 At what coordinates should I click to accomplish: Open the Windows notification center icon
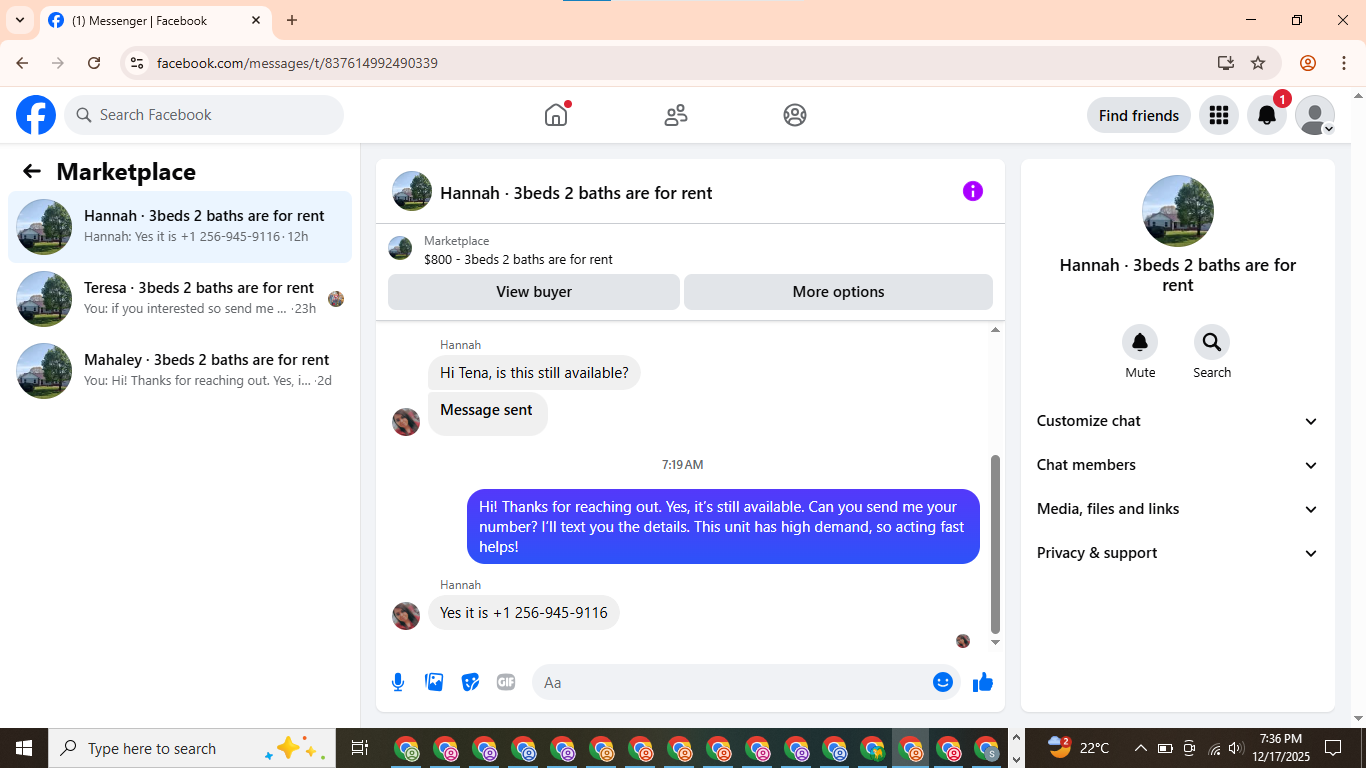pos(1333,748)
